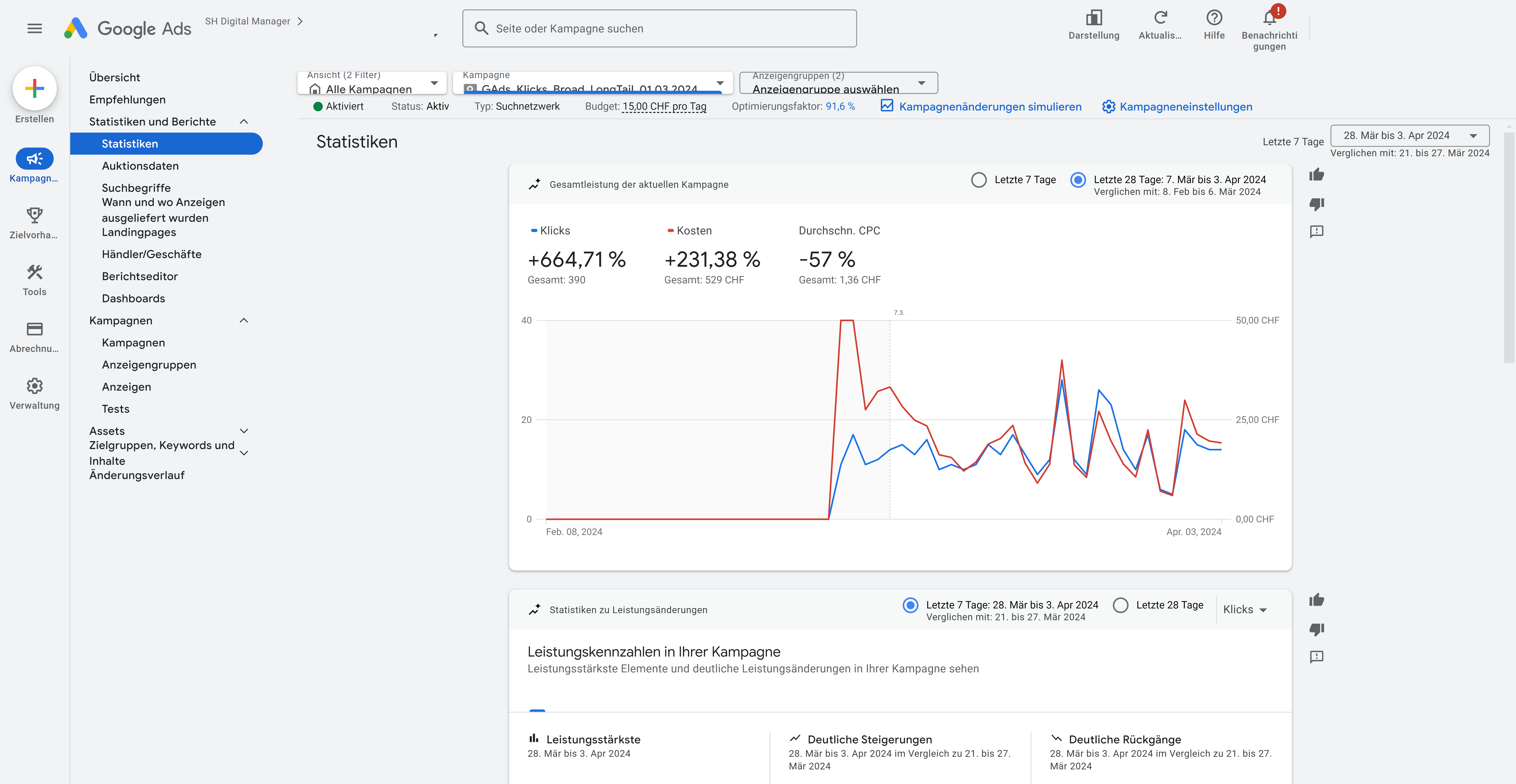Thumbs up the Gesamtleistung card

click(x=1317, y=175)
